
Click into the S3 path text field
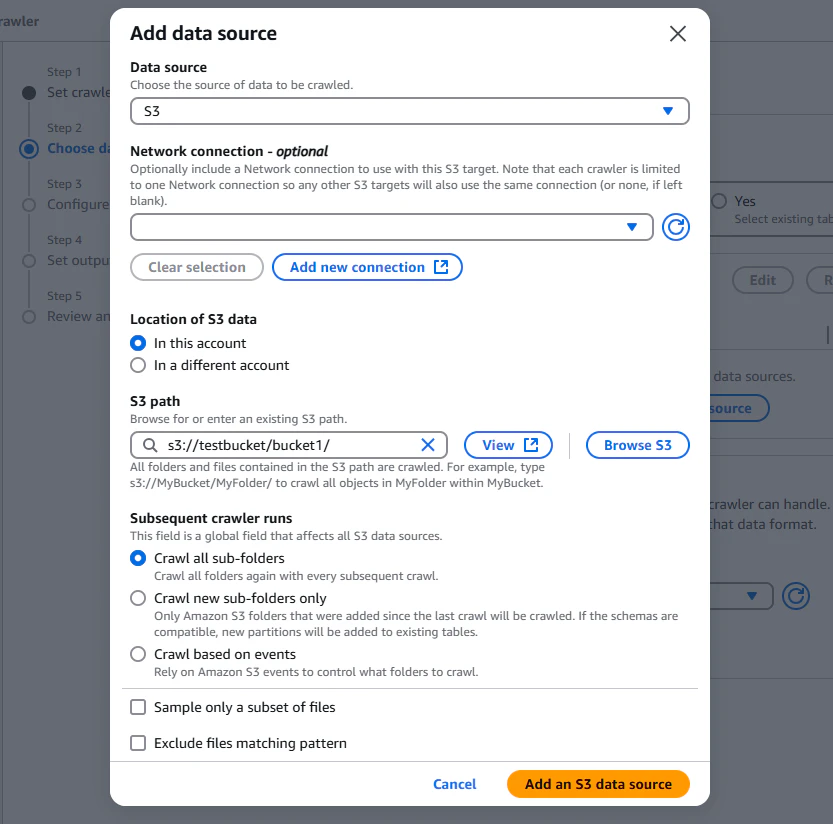point(290,445)
